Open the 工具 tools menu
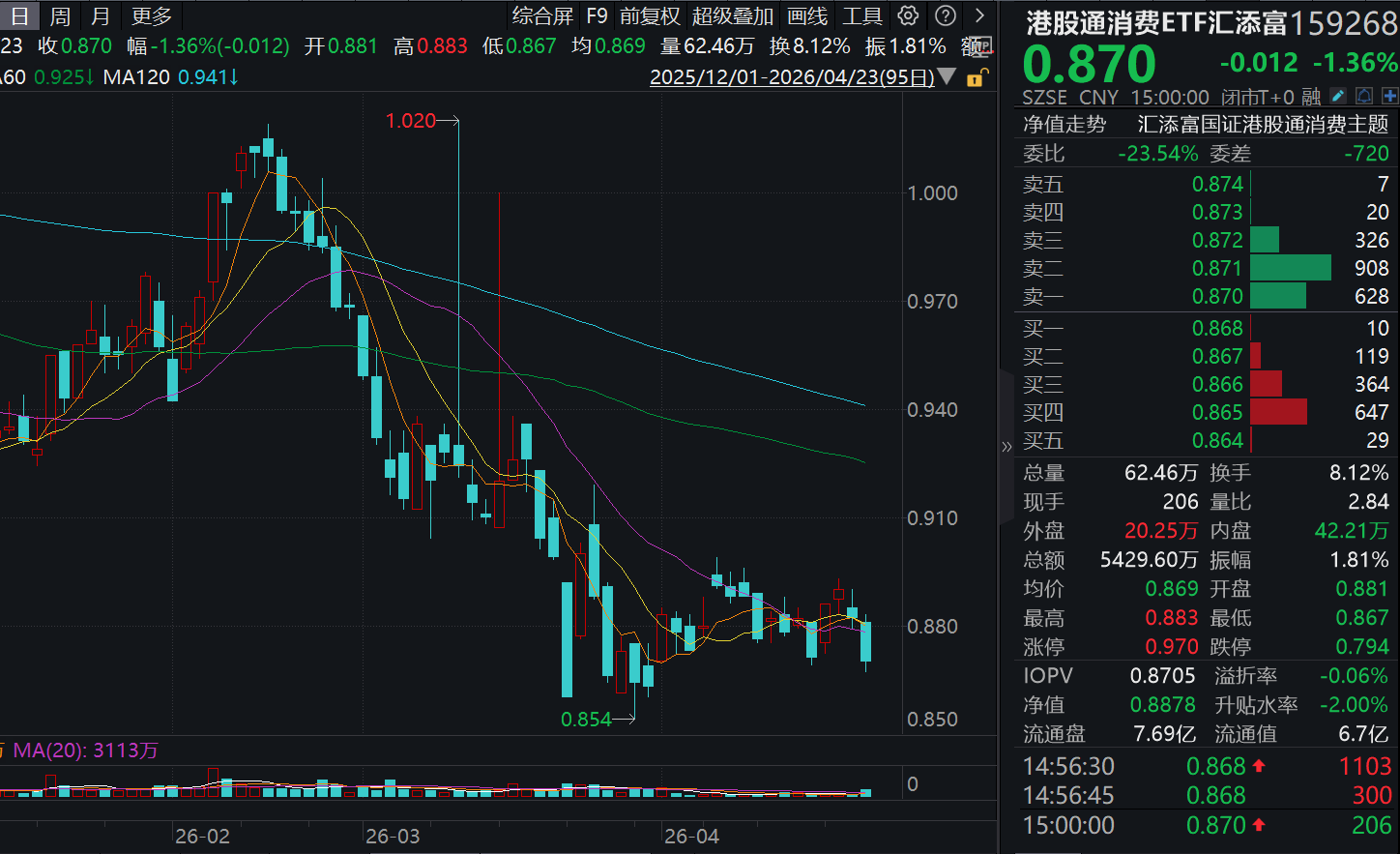Image resolution: width=1400 pixels, height=854 pixels. (x=861, y=15)
